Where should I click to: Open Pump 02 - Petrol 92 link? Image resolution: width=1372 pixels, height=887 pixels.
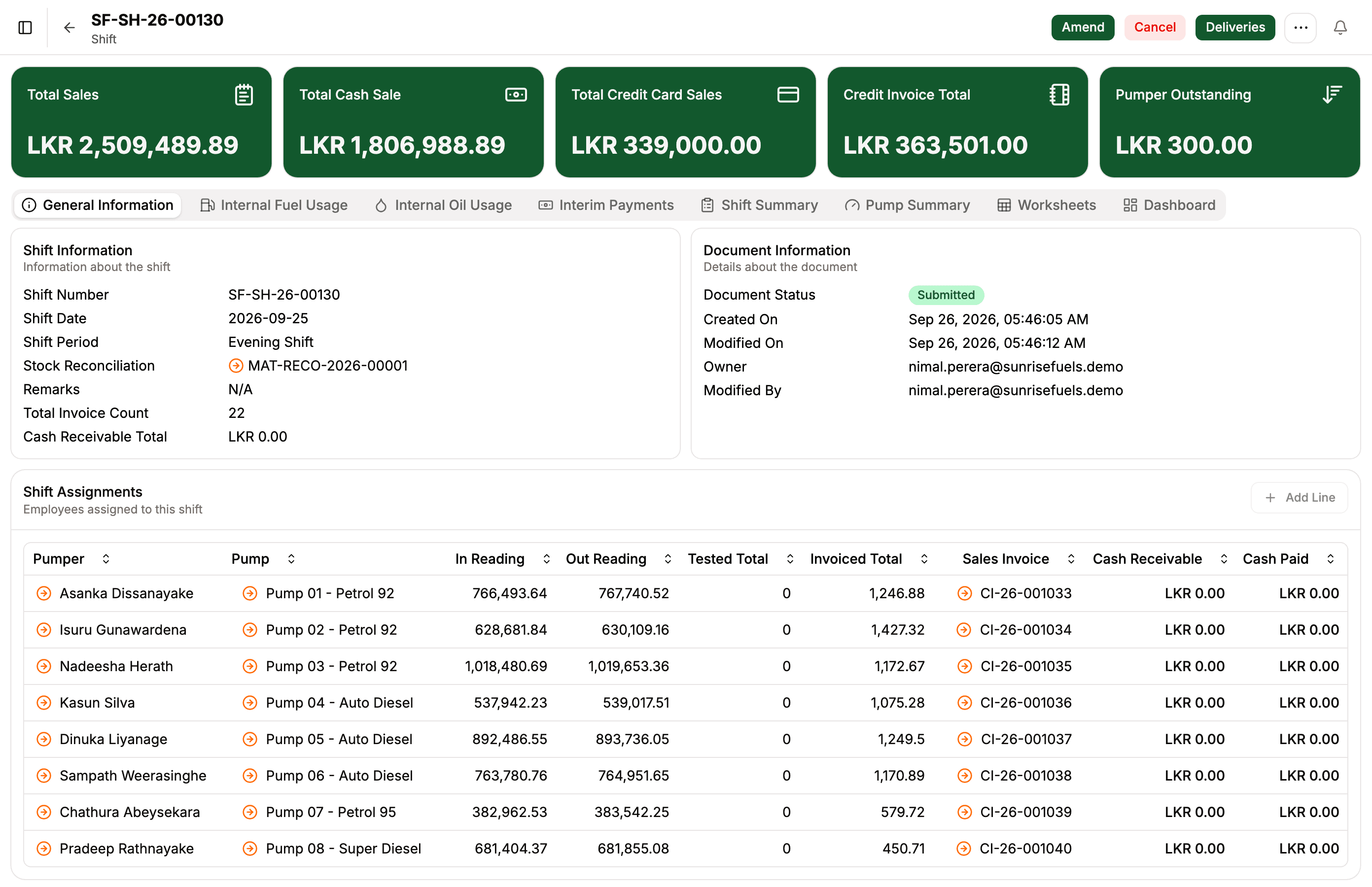pyautogui.click(x=331, y=630)
